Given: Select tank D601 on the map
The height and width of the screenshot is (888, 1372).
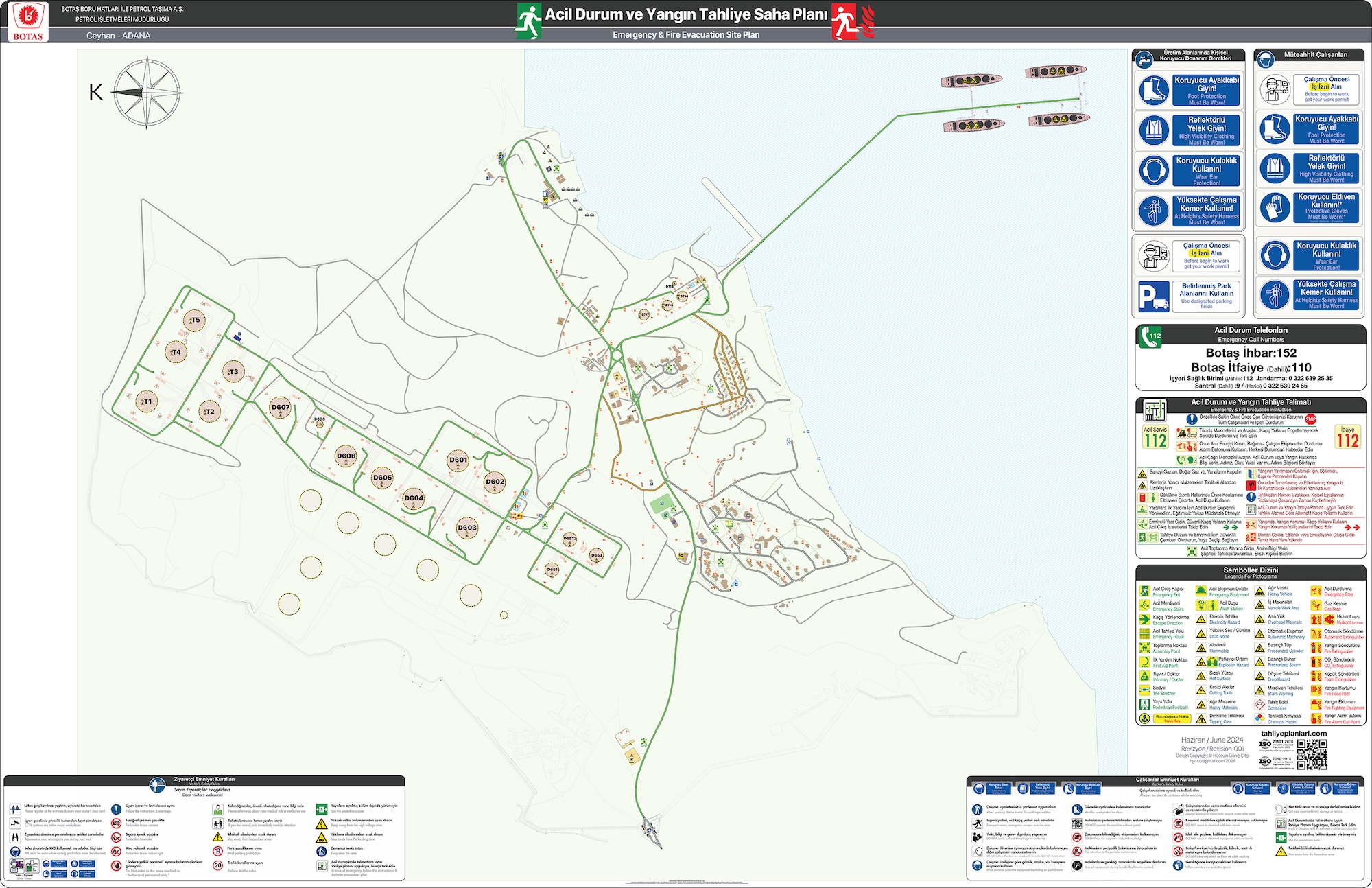Looking at the screenshot, I should [x=458, y=460].
